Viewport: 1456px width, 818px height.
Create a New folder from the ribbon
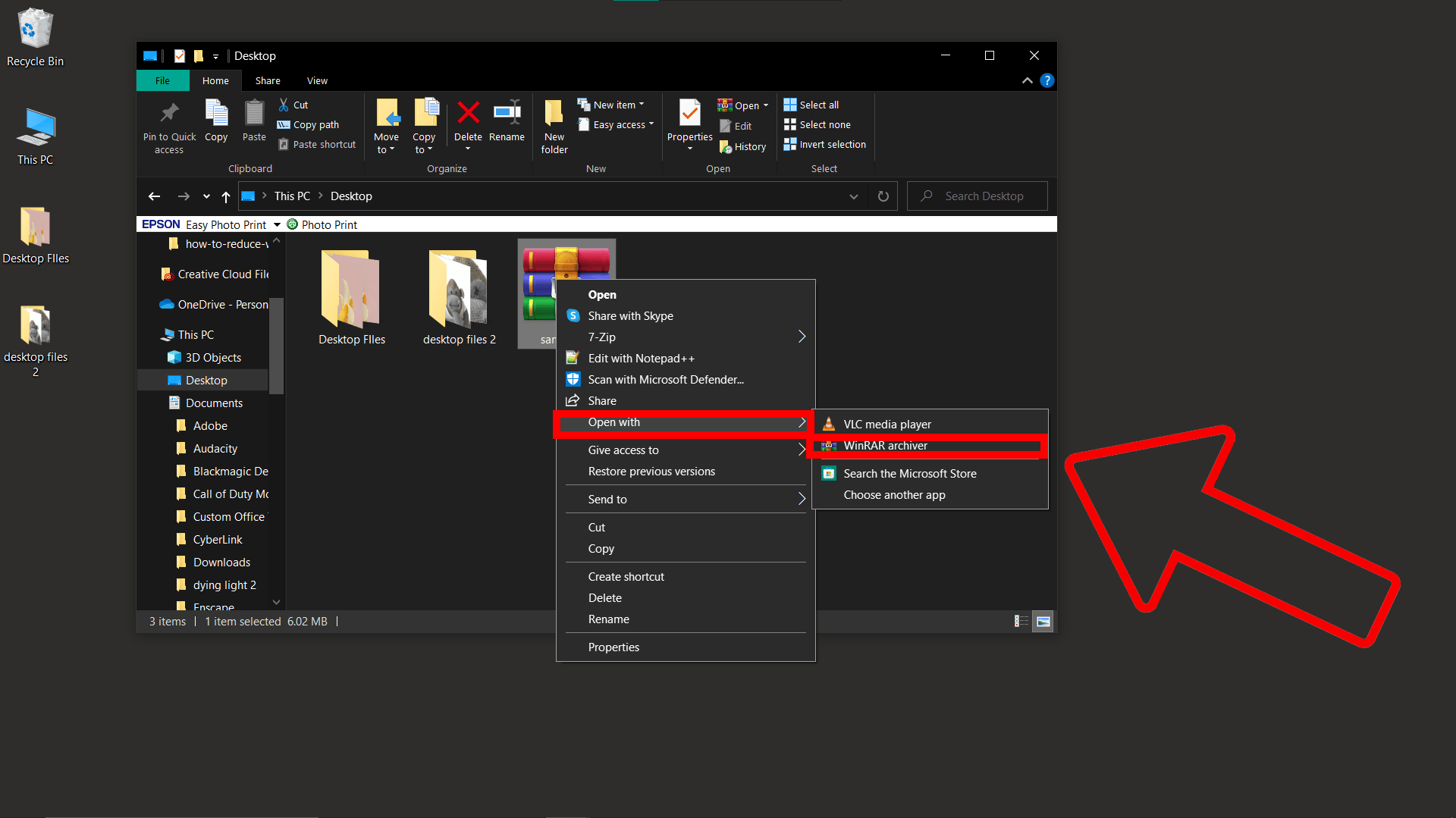tap(554, 127)
